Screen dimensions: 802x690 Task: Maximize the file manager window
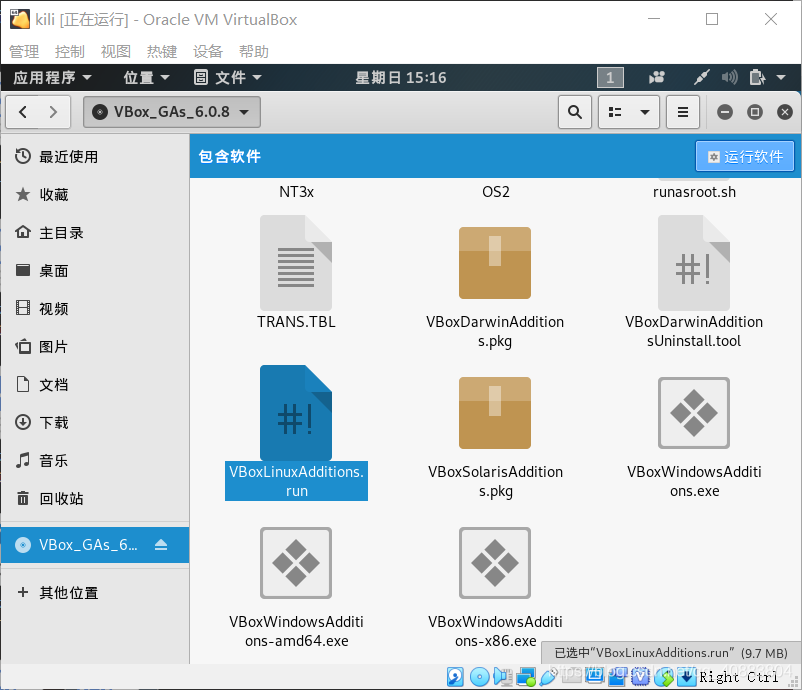pos(755,112)
